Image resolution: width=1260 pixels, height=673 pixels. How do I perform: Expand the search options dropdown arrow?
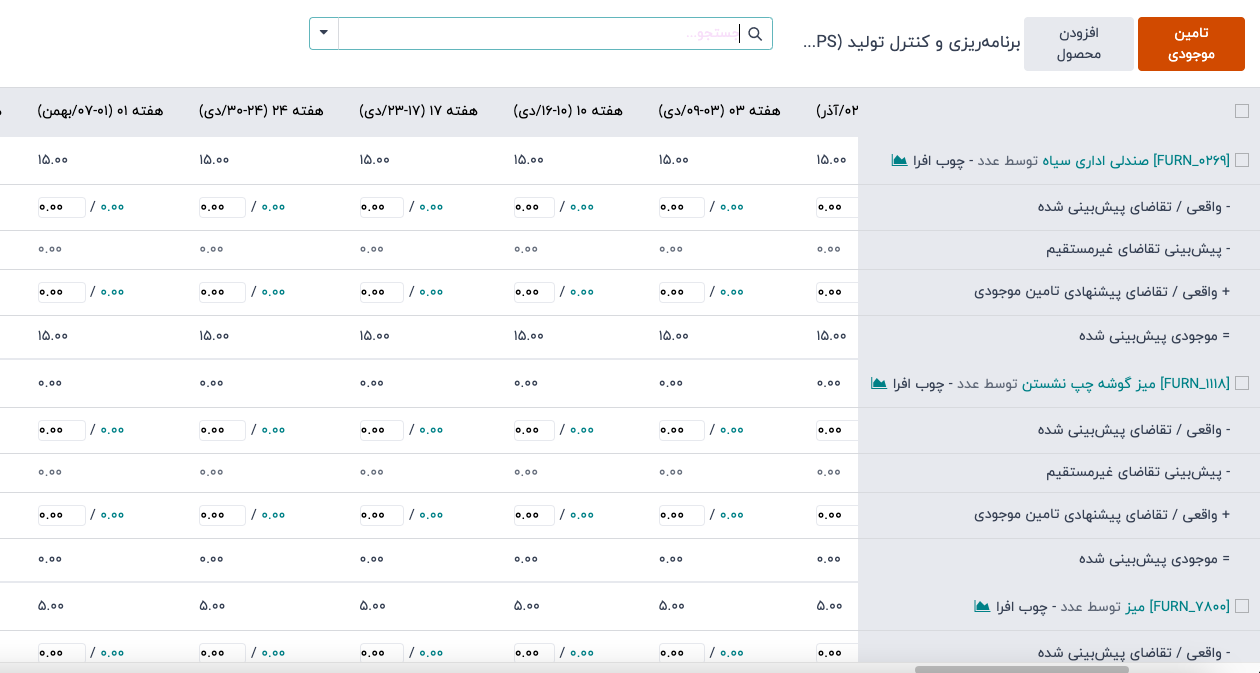tap(324, 33)
